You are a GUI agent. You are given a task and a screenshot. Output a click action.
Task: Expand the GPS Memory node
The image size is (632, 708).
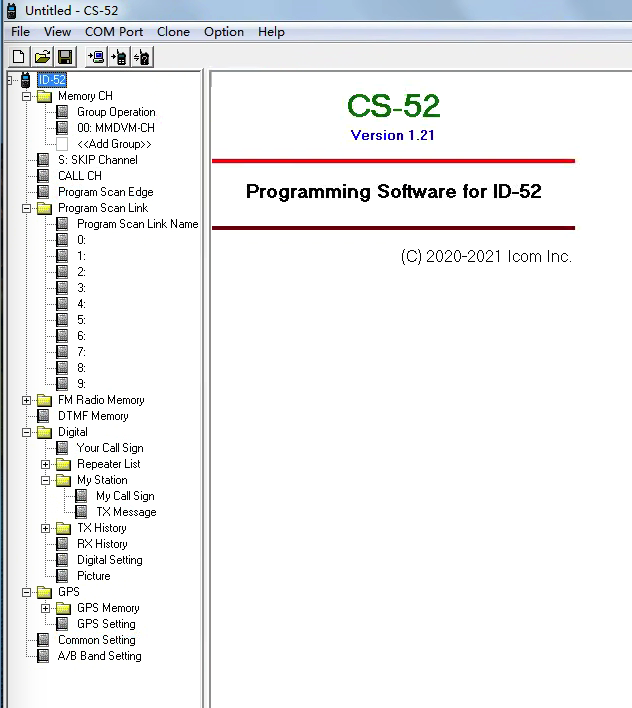point(46,608)
